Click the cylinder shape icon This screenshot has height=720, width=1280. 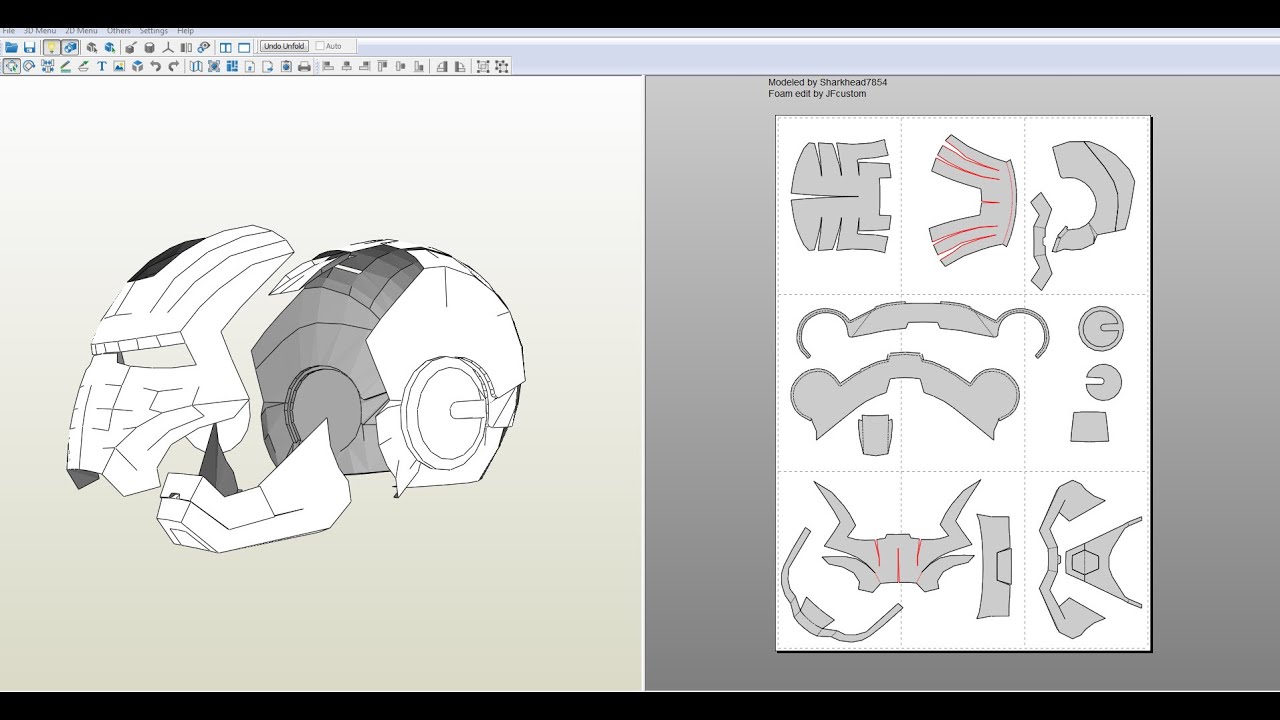tap(149, 47)
